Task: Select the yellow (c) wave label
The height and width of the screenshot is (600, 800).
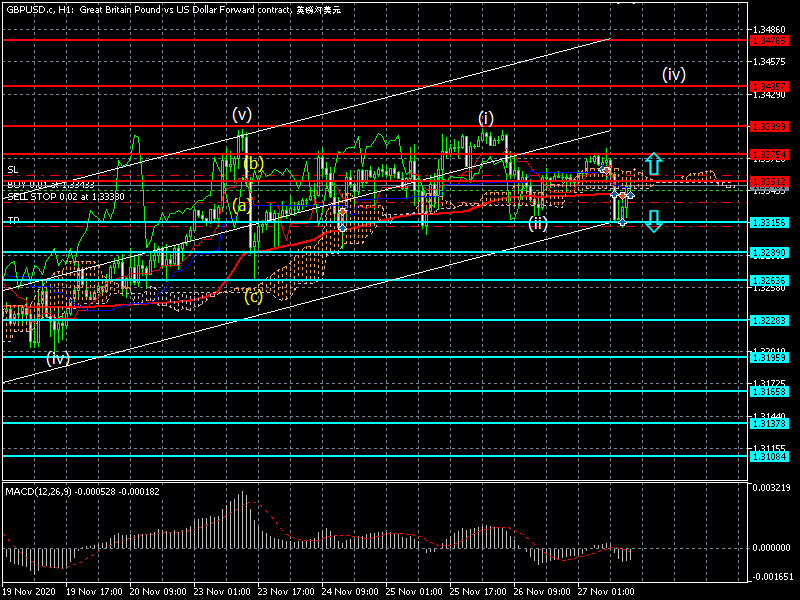Action: 253,295
